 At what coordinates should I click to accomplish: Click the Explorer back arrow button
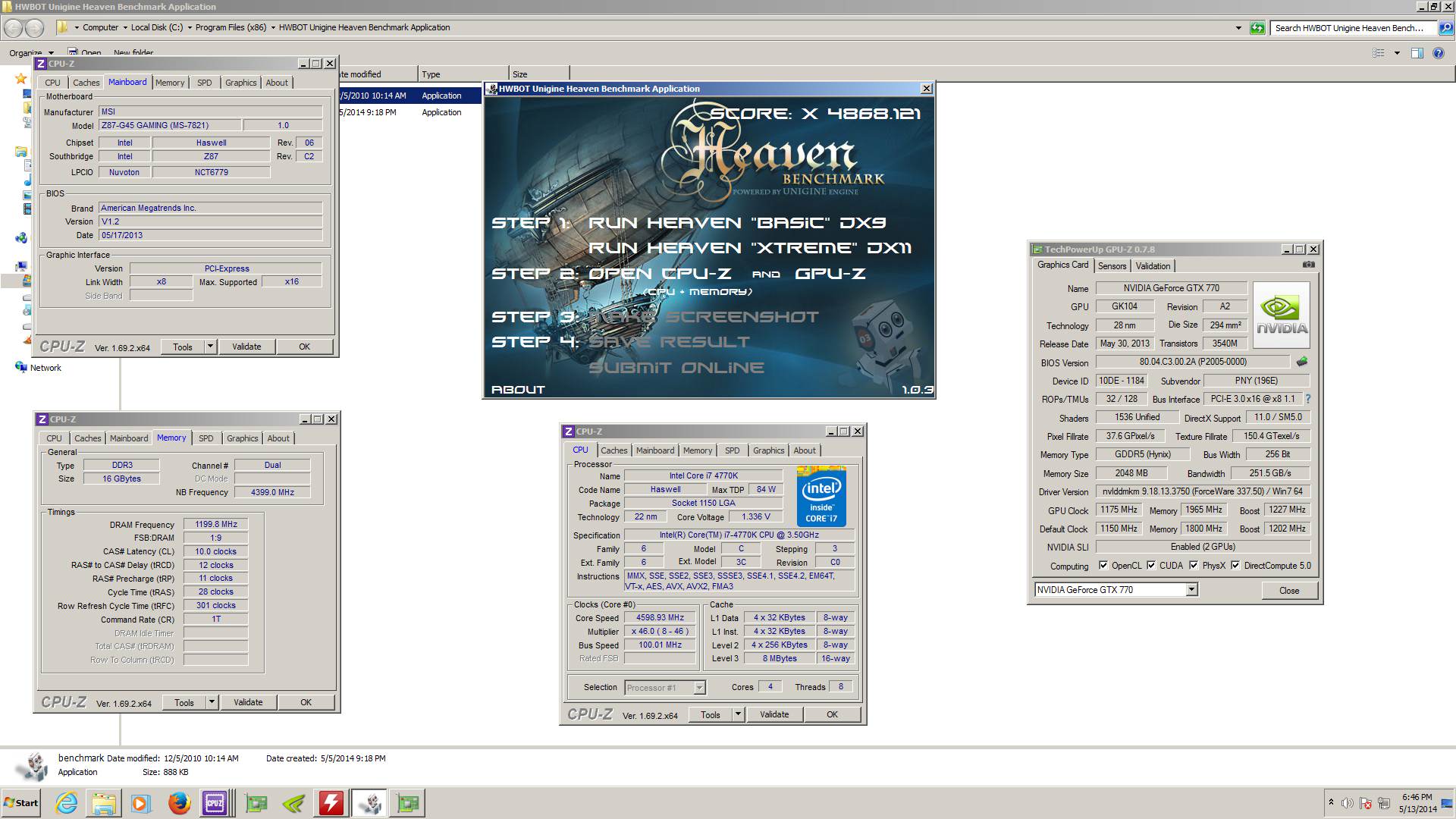pyautogui.click(x=13, y=28)
